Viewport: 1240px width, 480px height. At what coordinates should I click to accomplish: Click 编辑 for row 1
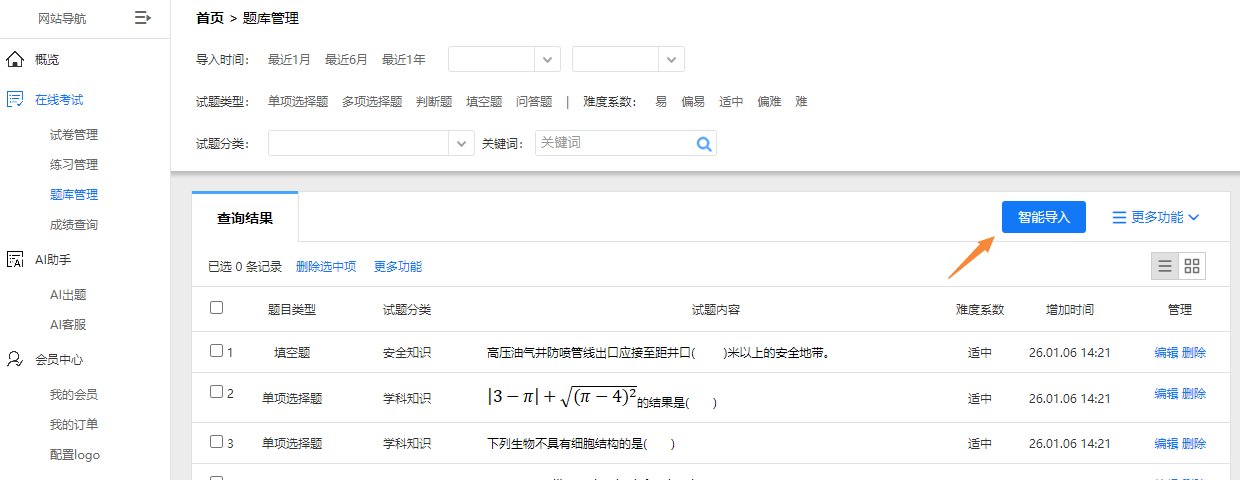tap(1166, 352)
